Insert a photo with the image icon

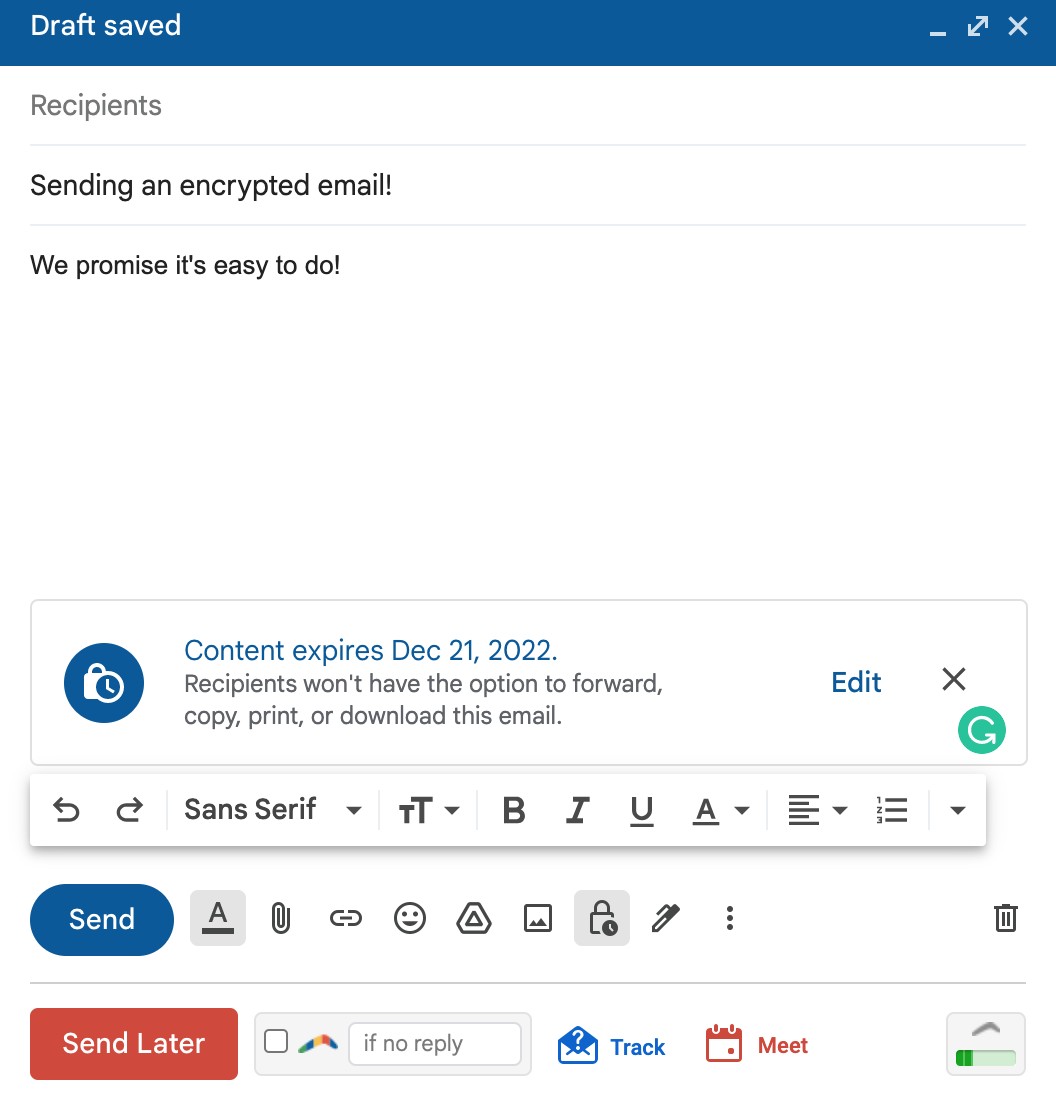tap(538, 918)
